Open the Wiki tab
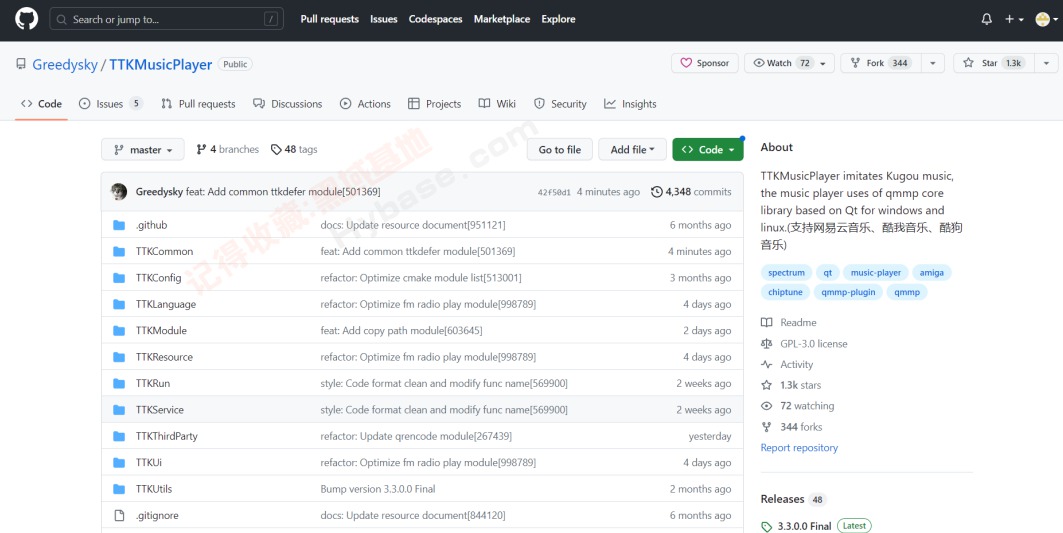Viewport: 1063px width, 533px height. click(498, 104)
